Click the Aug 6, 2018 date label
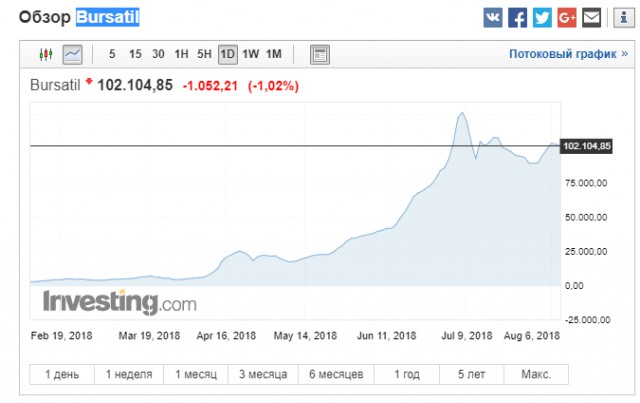This screenshot has height=403, width=640. tap(531, 336)
